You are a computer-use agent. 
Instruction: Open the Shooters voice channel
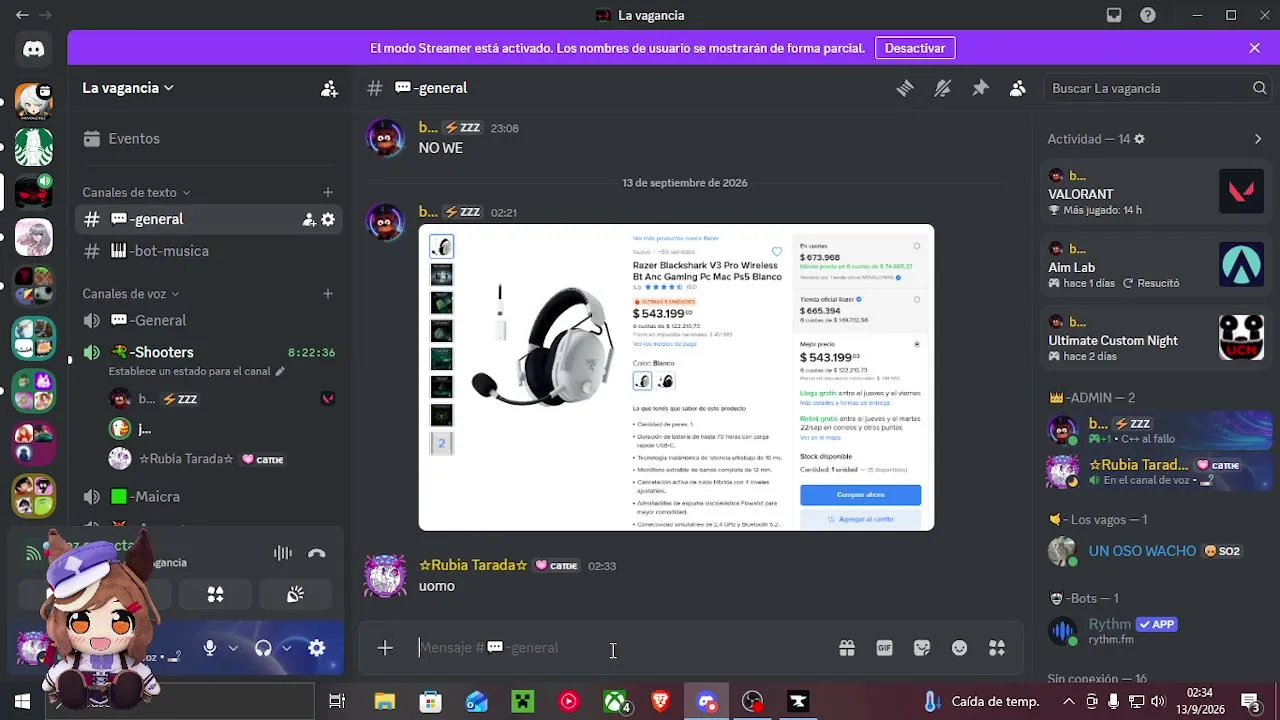coord(209,352)
